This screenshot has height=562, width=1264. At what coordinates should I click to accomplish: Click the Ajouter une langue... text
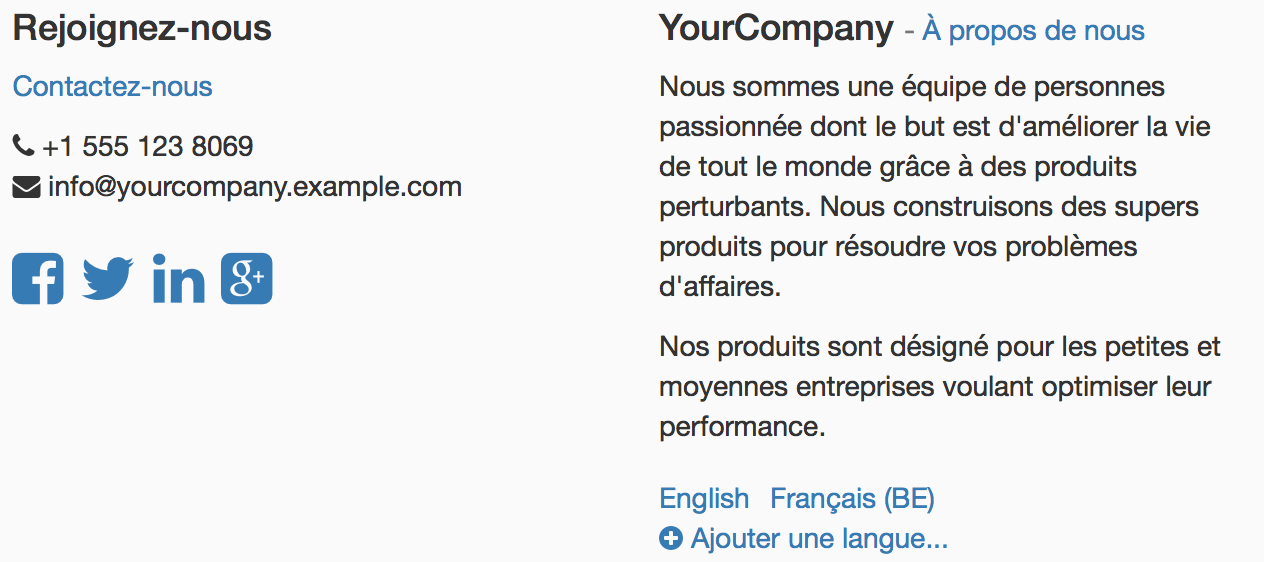(819, 539)
